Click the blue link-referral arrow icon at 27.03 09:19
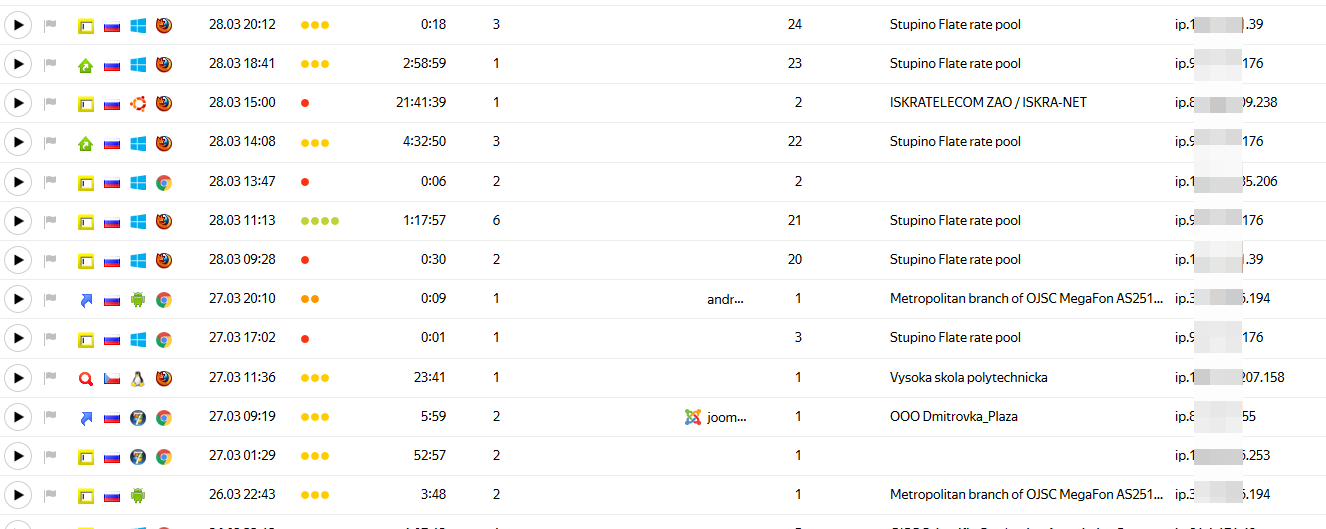 (86, 417)
